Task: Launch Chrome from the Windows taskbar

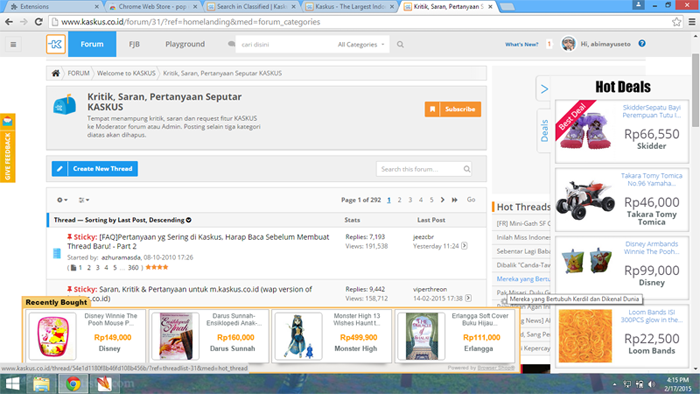Action: coord(73,384)
